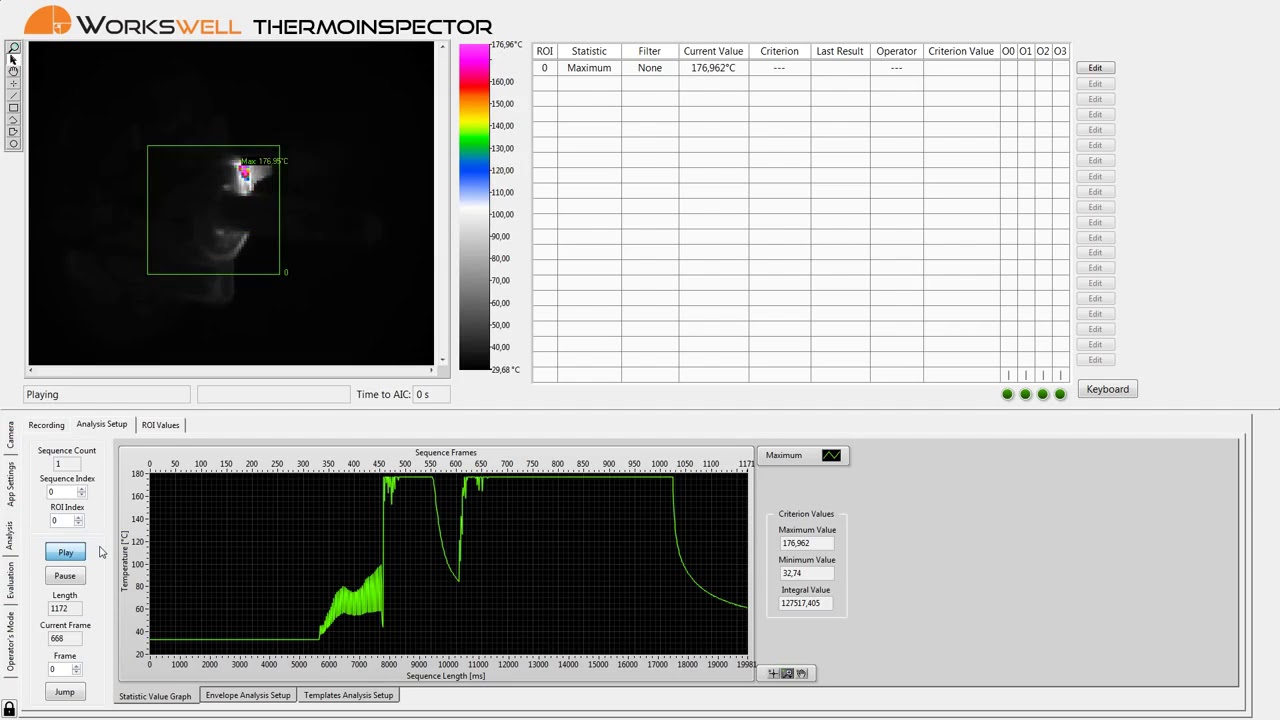Switch to Templates Analysis Setup tab
Viewport: 1280px width, 720px height.
348,695
